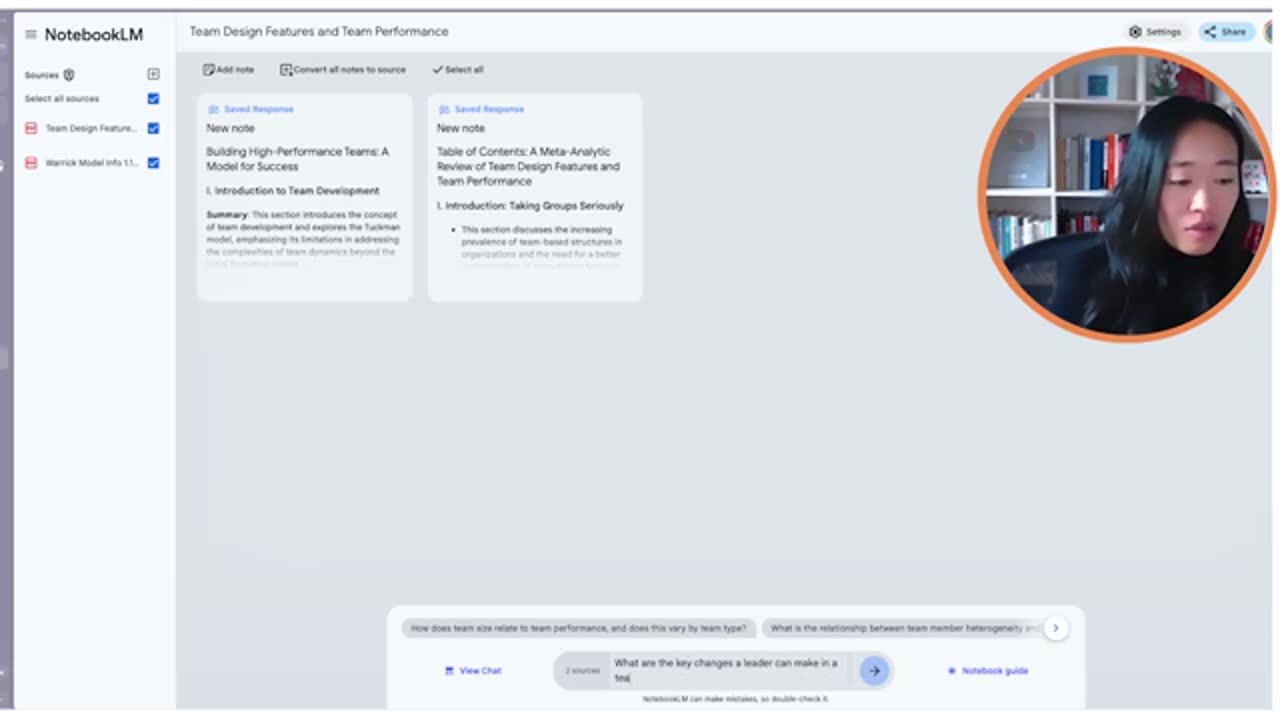Click the Warrick Model Info source name
The image size is (1280, 720).
pyautogui.click(x=92, y=162)
